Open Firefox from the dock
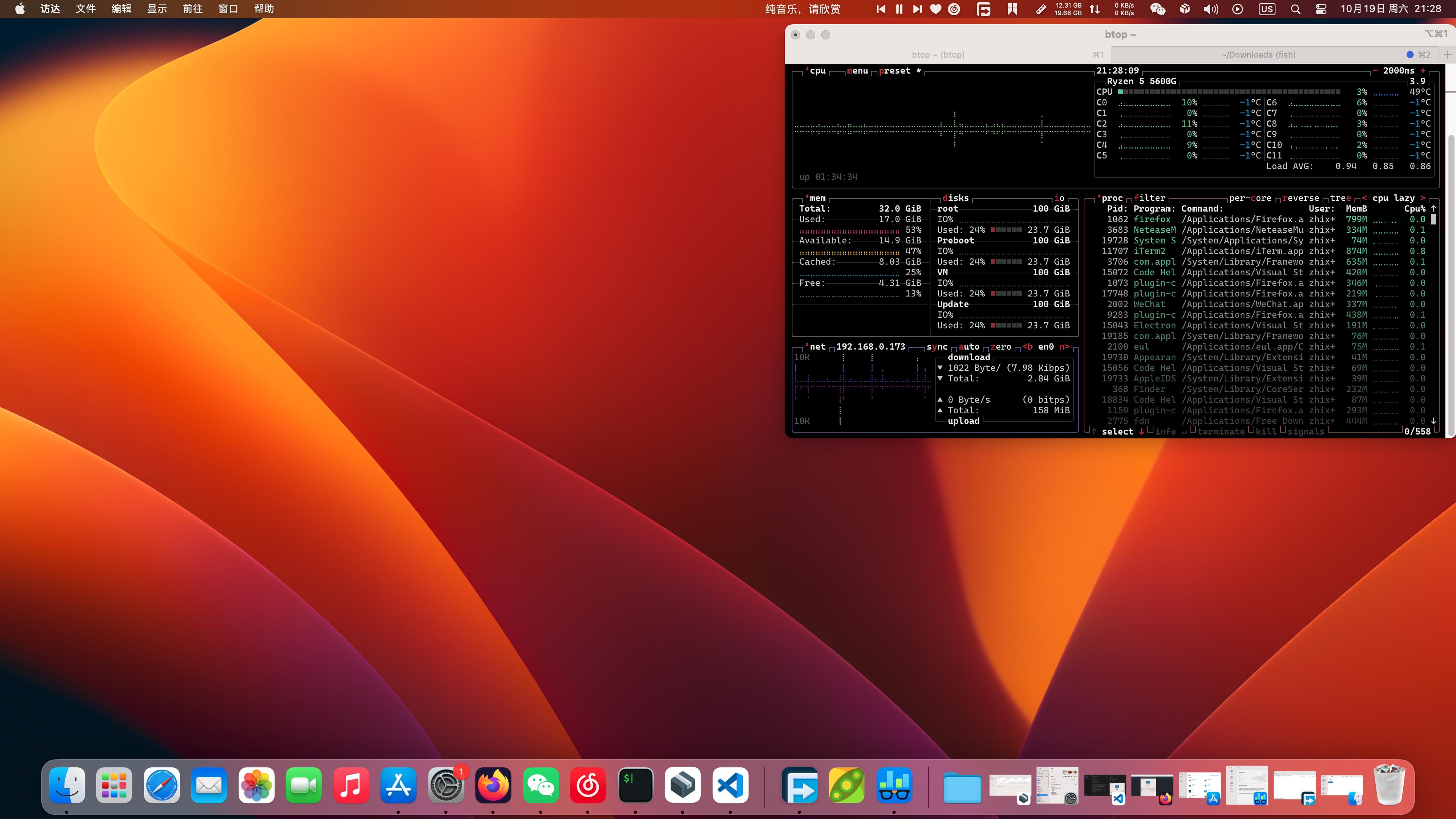 point(493,785)
